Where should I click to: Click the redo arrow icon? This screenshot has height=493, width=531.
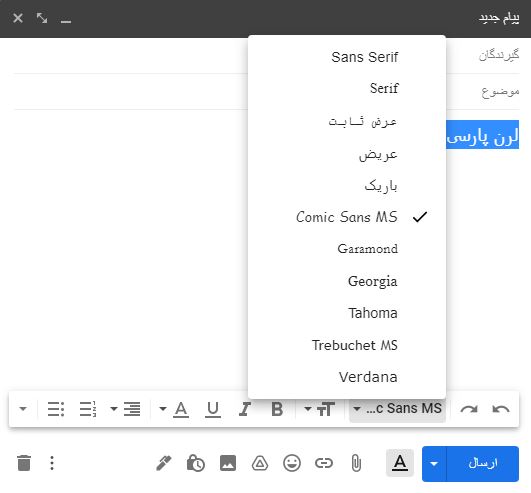pos(469,409)
